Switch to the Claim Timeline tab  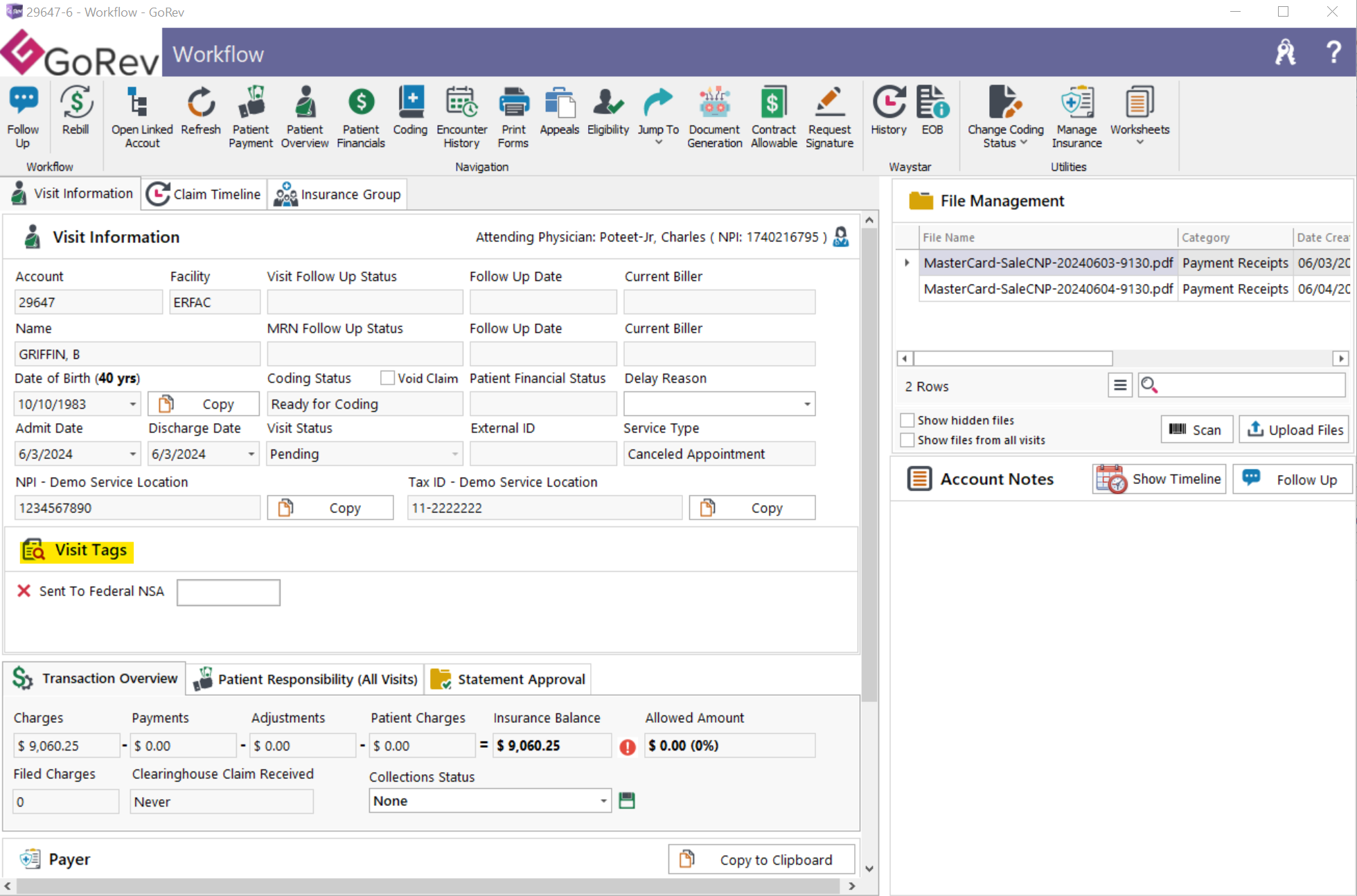tap(204, 195)
